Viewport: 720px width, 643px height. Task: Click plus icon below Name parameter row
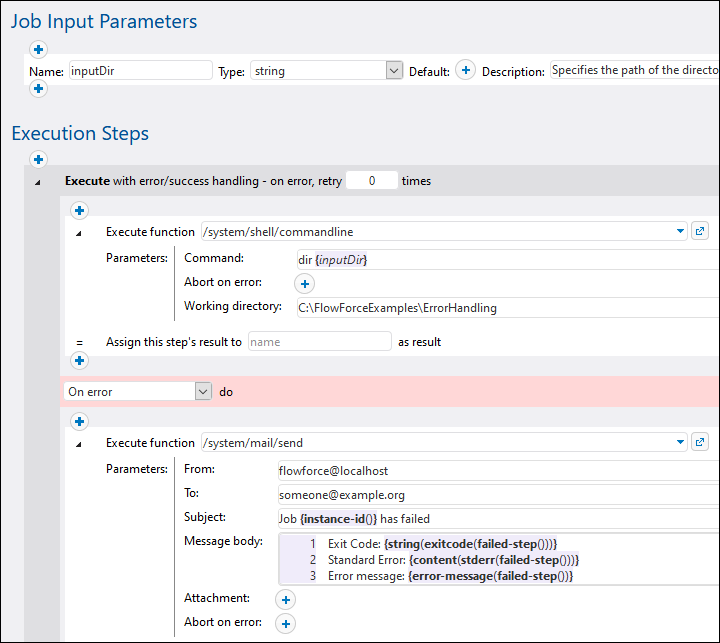38,89
